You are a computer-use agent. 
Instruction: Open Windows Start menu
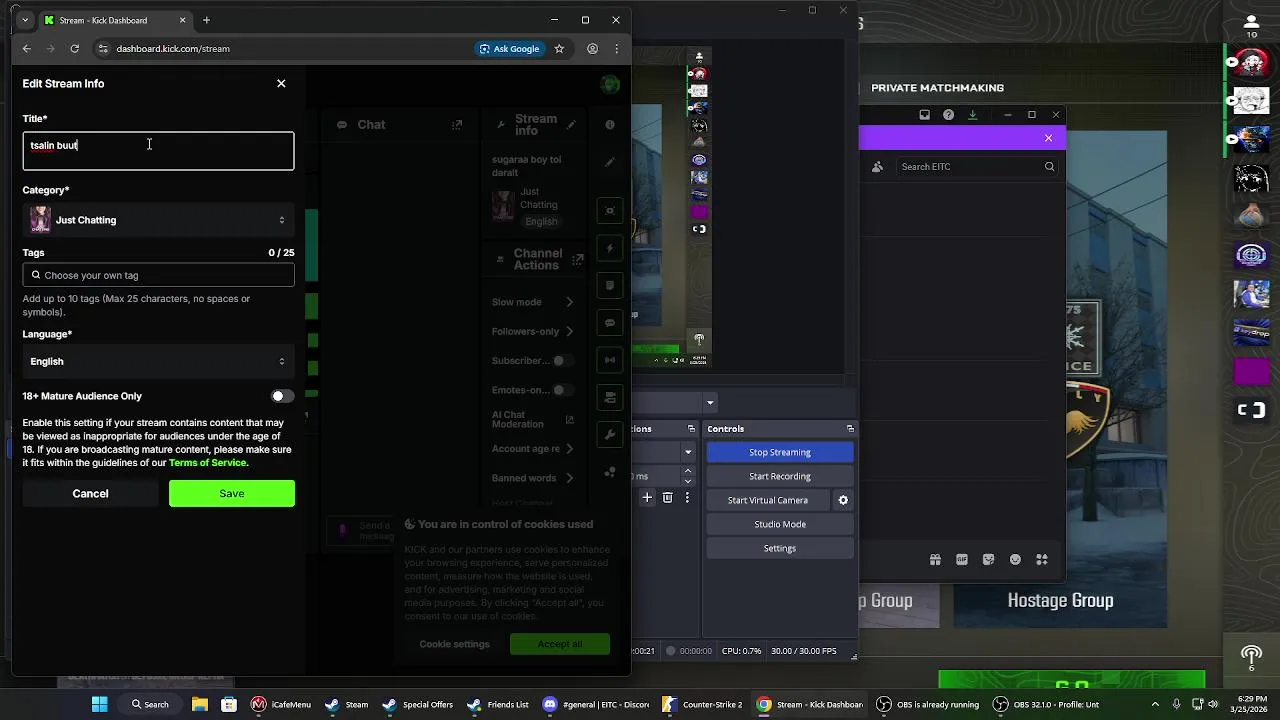tap(99, 704)
